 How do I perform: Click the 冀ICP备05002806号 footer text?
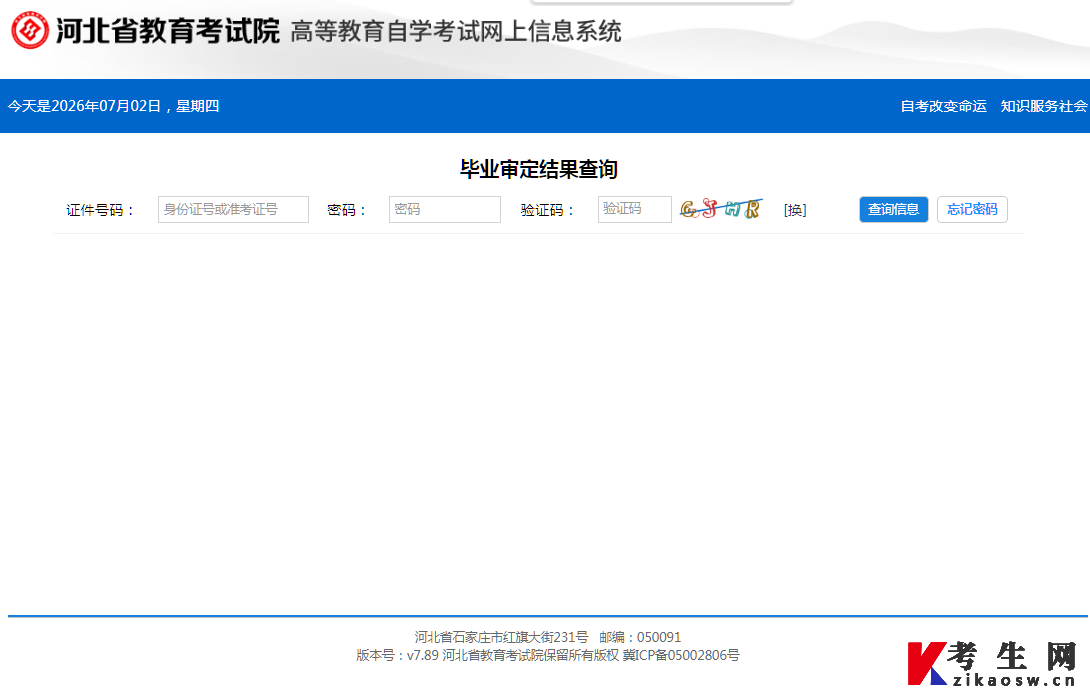coord(681,655)
